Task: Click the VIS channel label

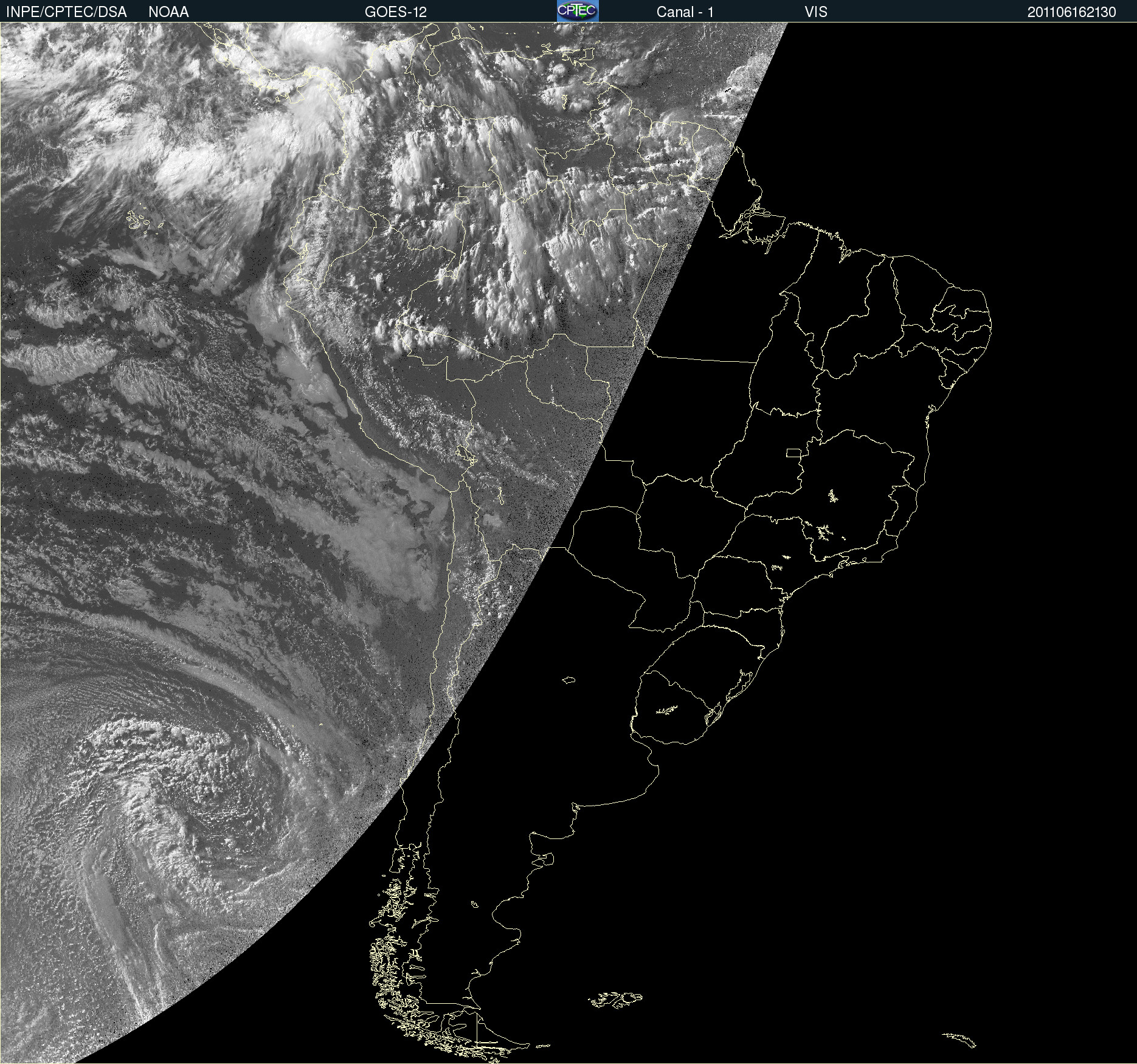Action: point(816,12)
